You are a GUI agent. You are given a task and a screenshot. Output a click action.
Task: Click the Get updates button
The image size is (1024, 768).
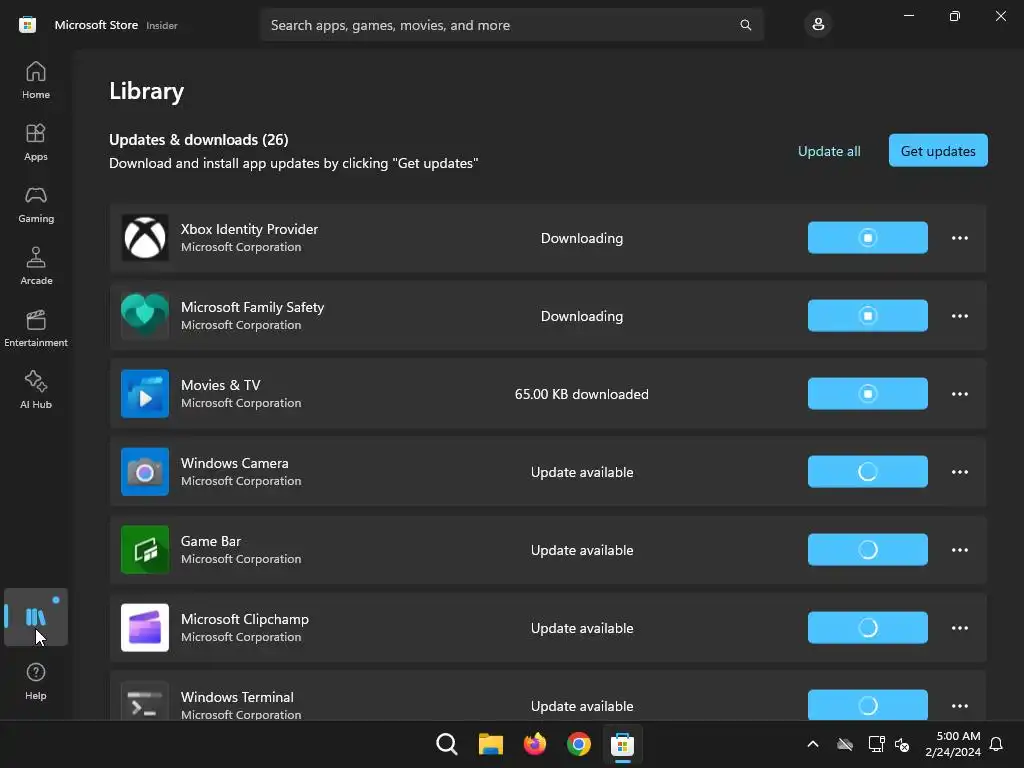[938, 151]
